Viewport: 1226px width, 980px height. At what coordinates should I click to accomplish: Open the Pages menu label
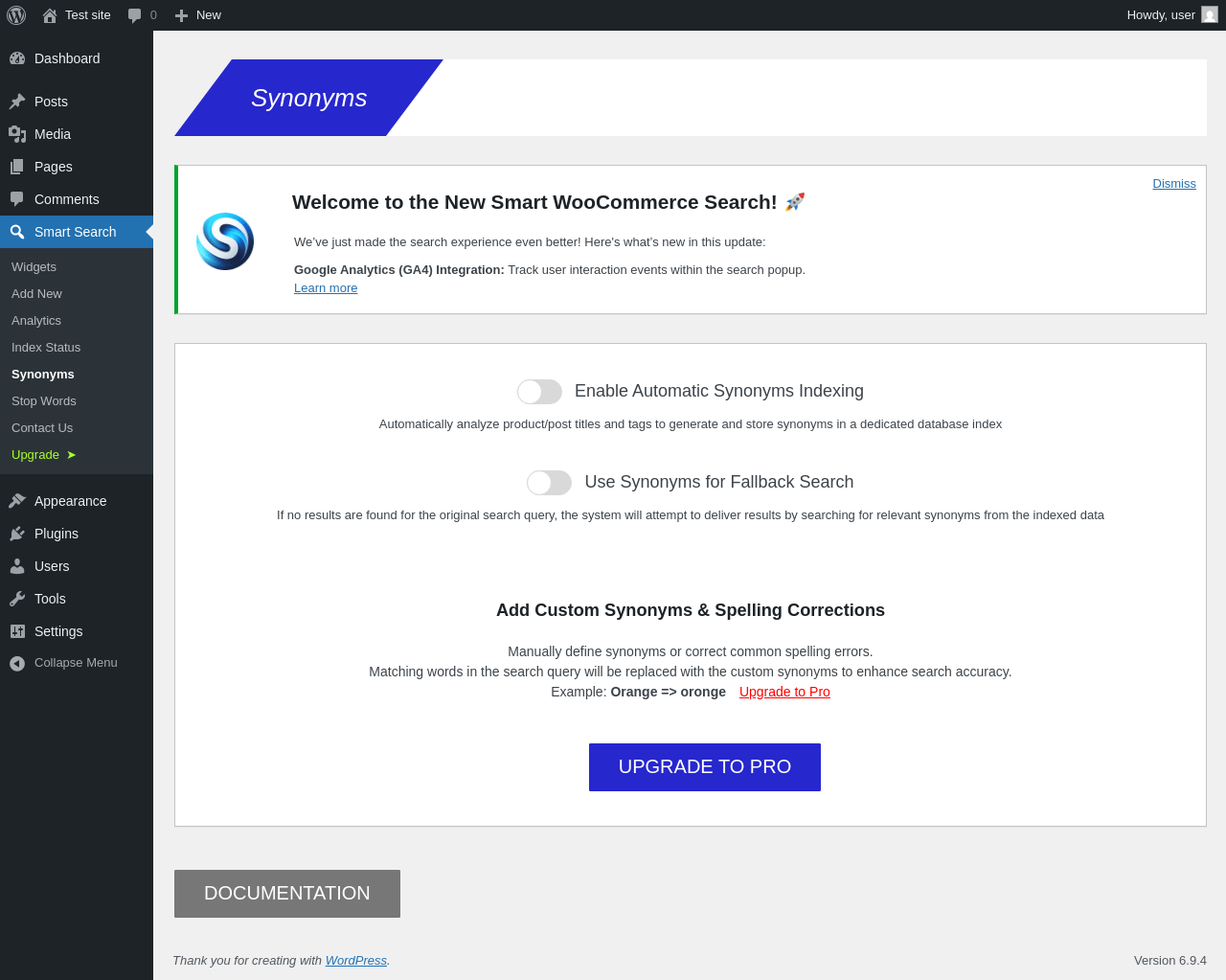point(54,167)
